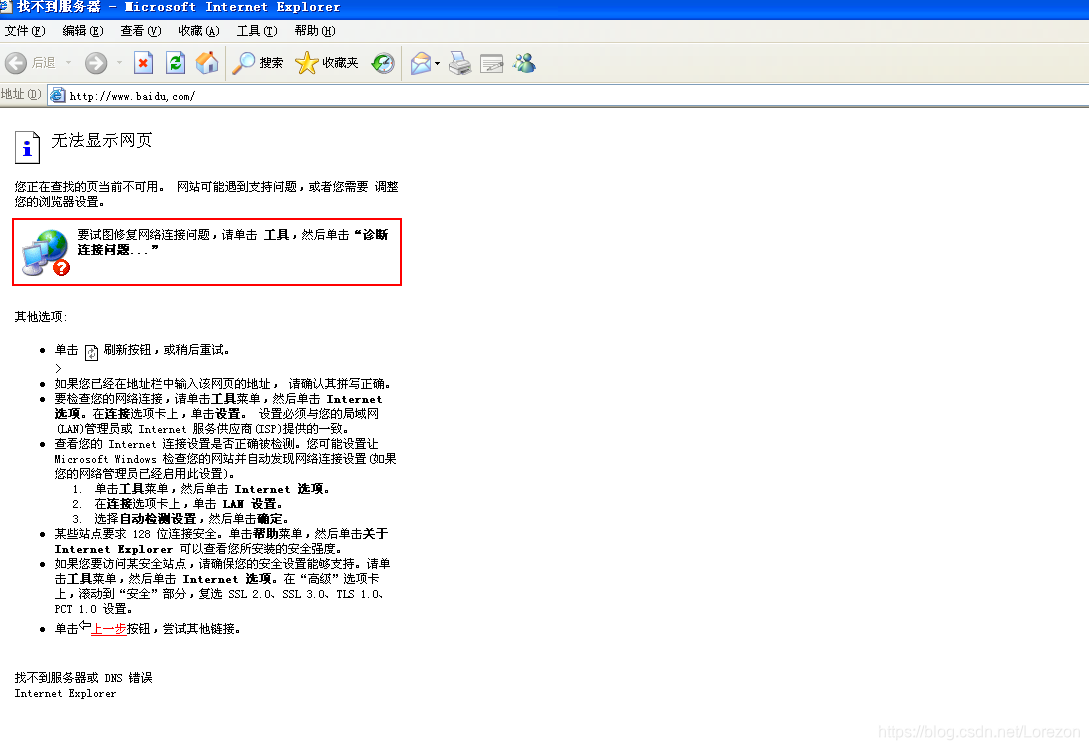Click the address bar with baidu URL
This screenshot has height=750, width=1089.
tap(568, 96)
